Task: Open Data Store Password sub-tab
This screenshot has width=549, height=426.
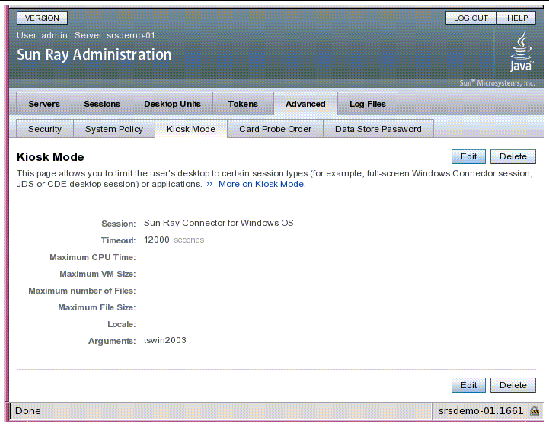Action: pos(378,129)
